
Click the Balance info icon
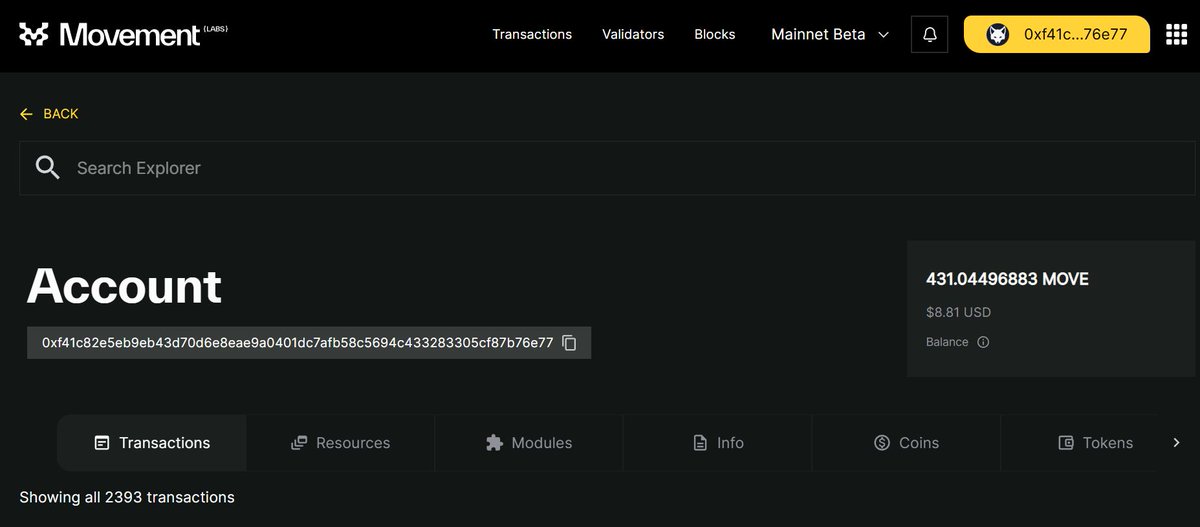click(983, 342)
